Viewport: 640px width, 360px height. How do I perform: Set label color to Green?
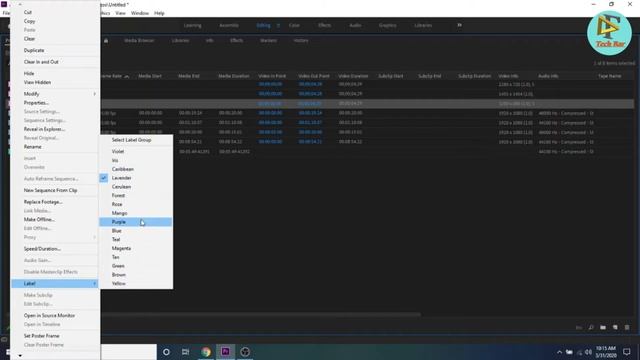(118, 266)
